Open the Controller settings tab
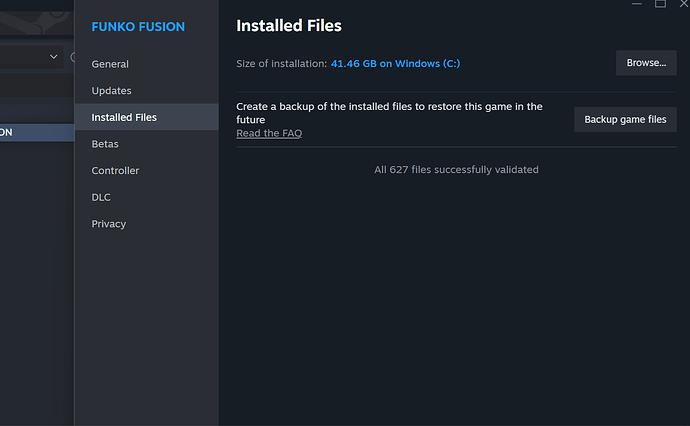This screenshot has width=690, height=426. point(115,171)
